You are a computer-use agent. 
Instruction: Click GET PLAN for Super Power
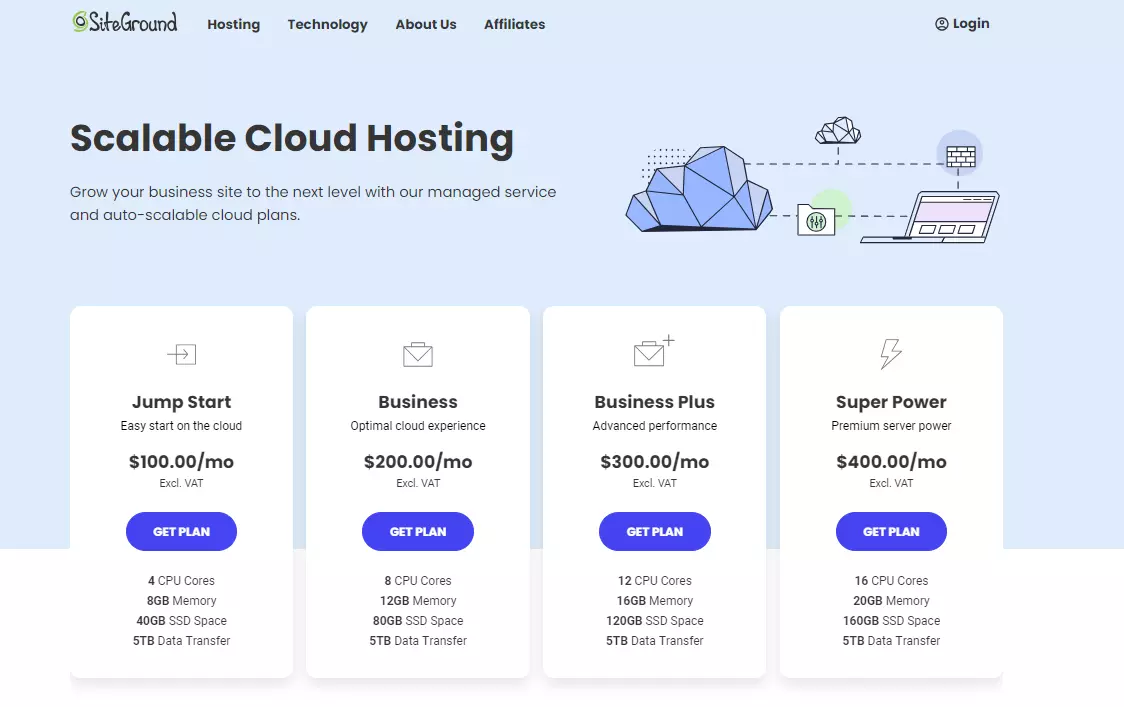pyautogui.click(x=890, y=531)
